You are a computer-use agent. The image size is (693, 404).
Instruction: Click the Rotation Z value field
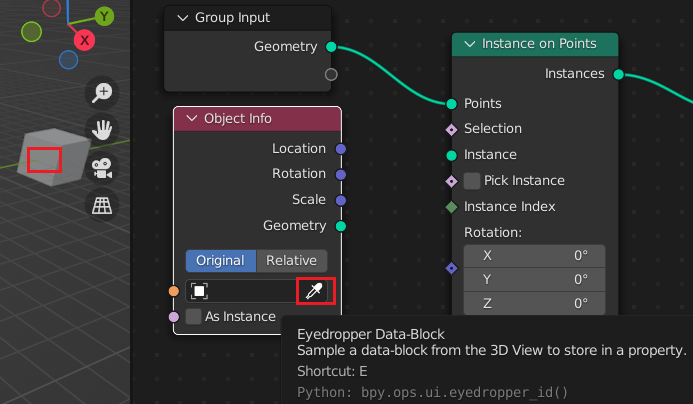pos(534,303)
